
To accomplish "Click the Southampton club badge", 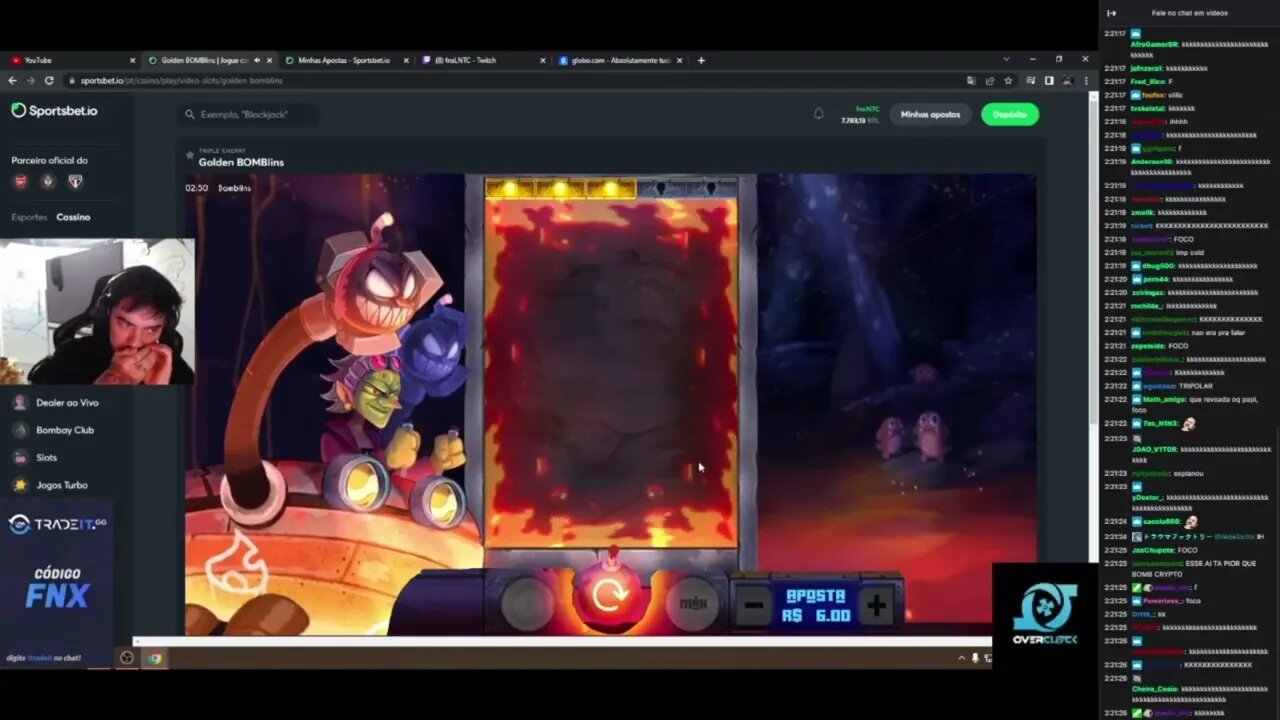I will [x=47, y=182].
